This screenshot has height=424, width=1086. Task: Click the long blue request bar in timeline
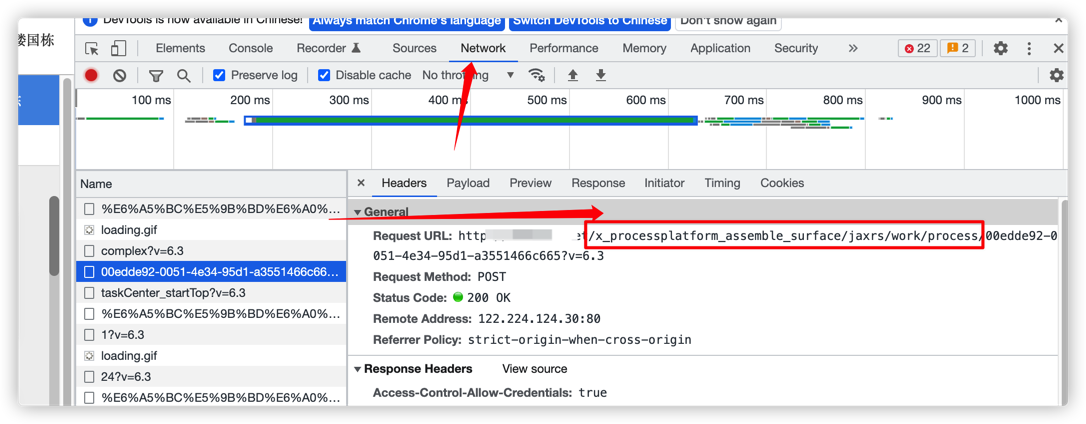tap(471, 121)
